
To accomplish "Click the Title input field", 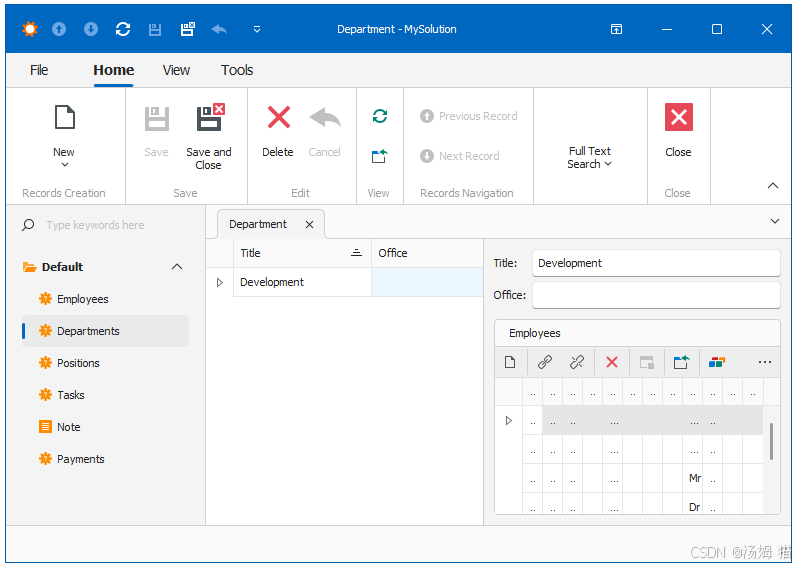I will pyautogui.click(x=656, y=263).
